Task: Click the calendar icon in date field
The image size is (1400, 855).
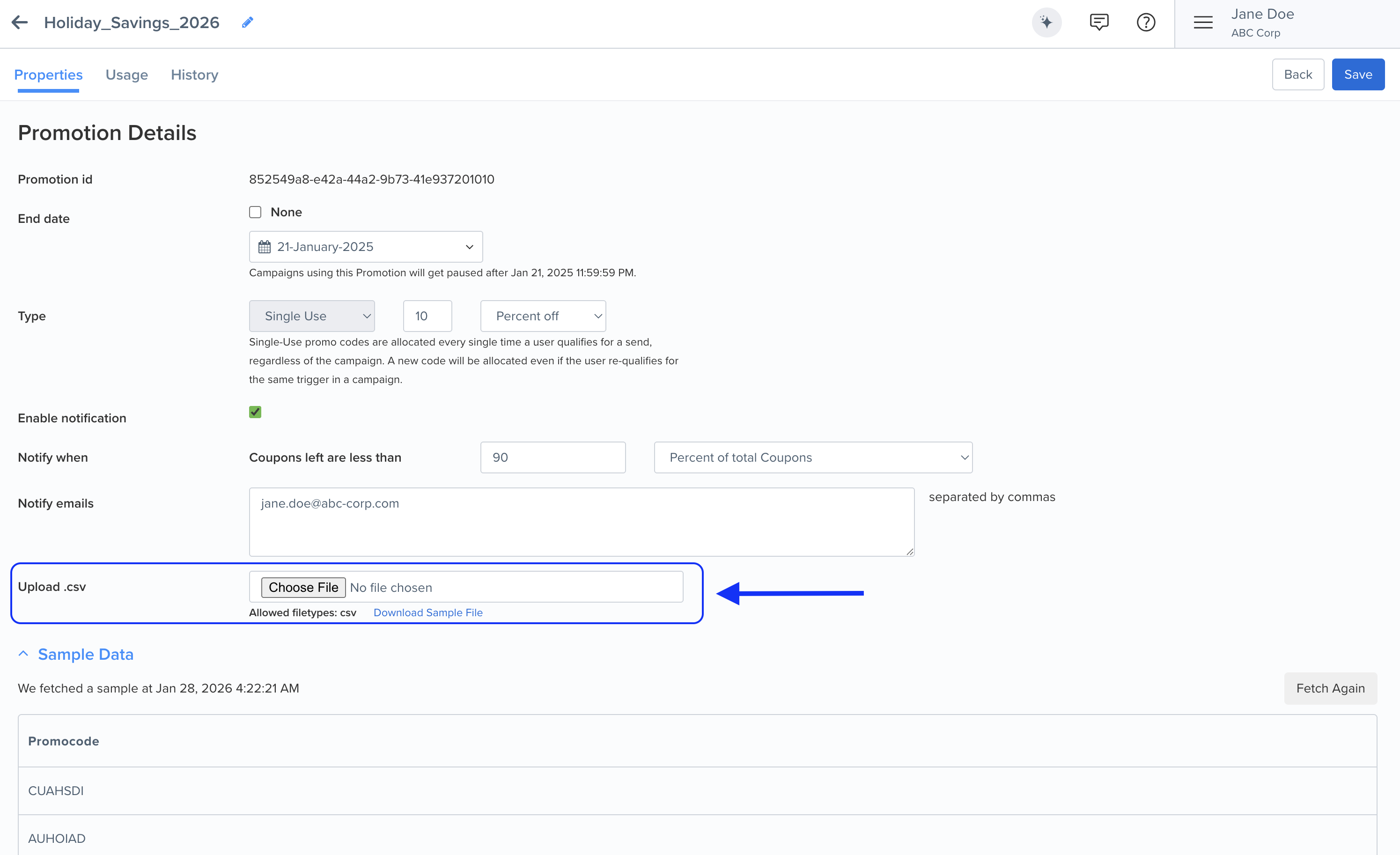Action: coord(264,247)
